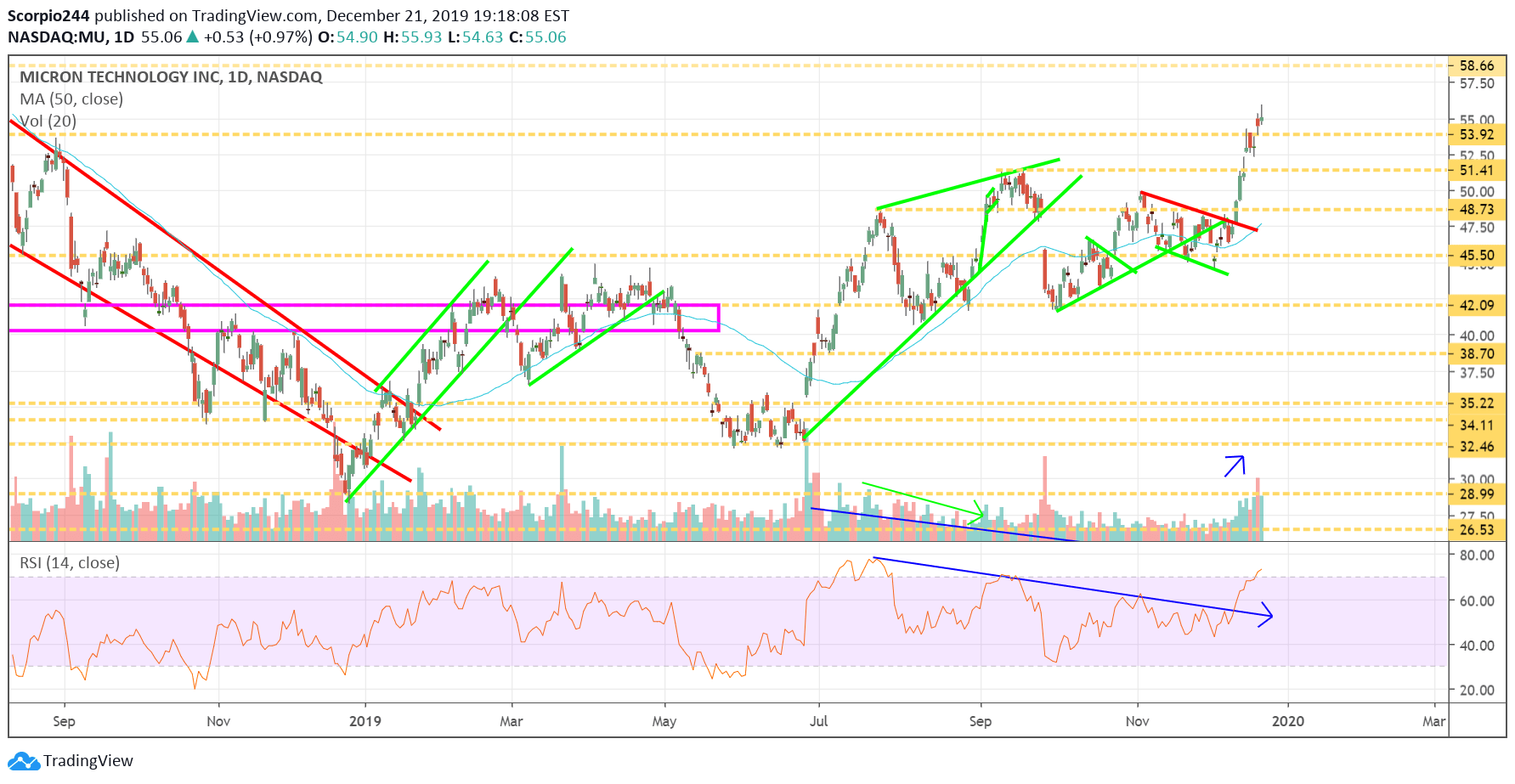Screen dimensions: 1515x784
Task: Click the 32.46 price level label
Action: (1477, 446)
